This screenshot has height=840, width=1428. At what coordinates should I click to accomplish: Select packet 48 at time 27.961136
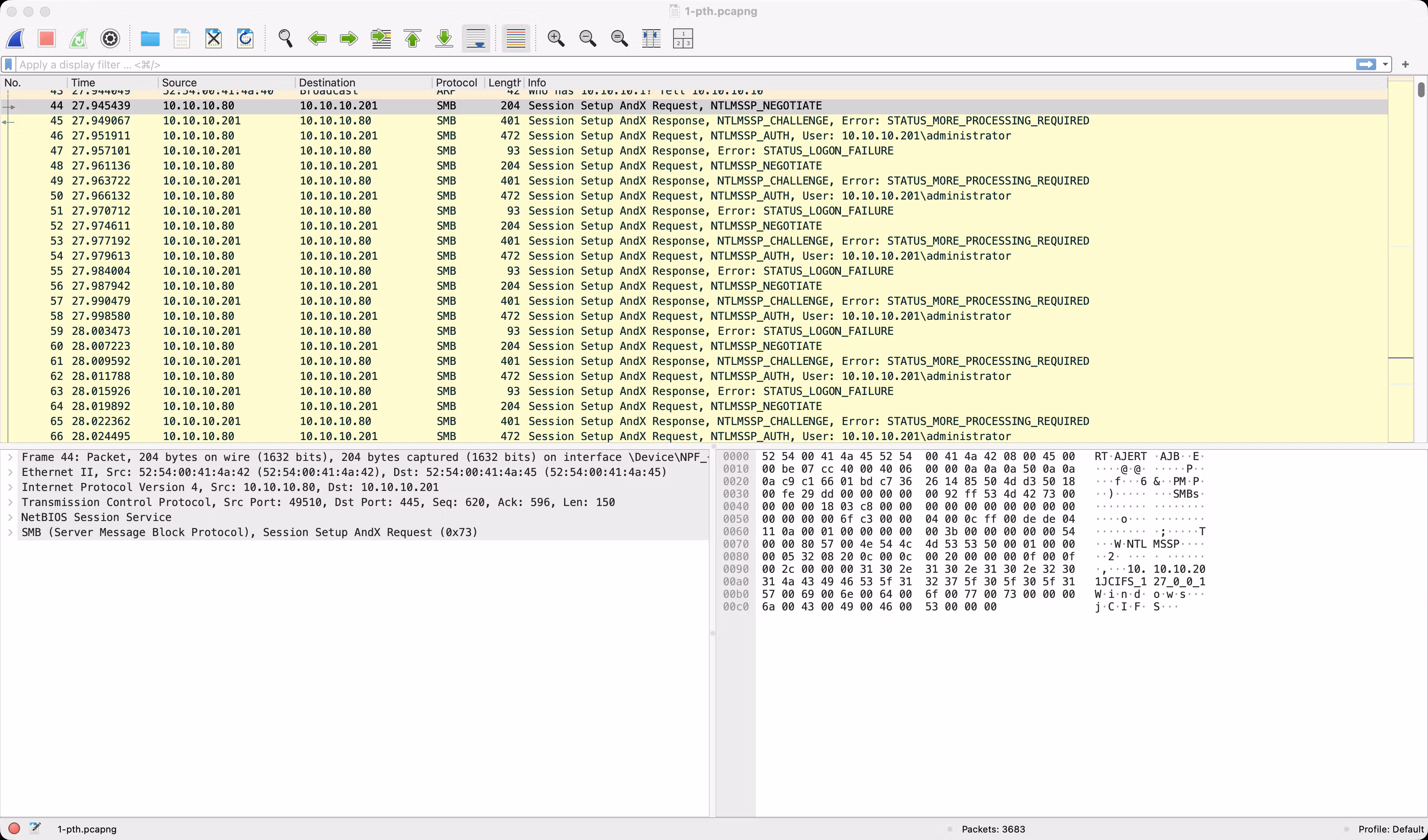[x=694, y=166]
